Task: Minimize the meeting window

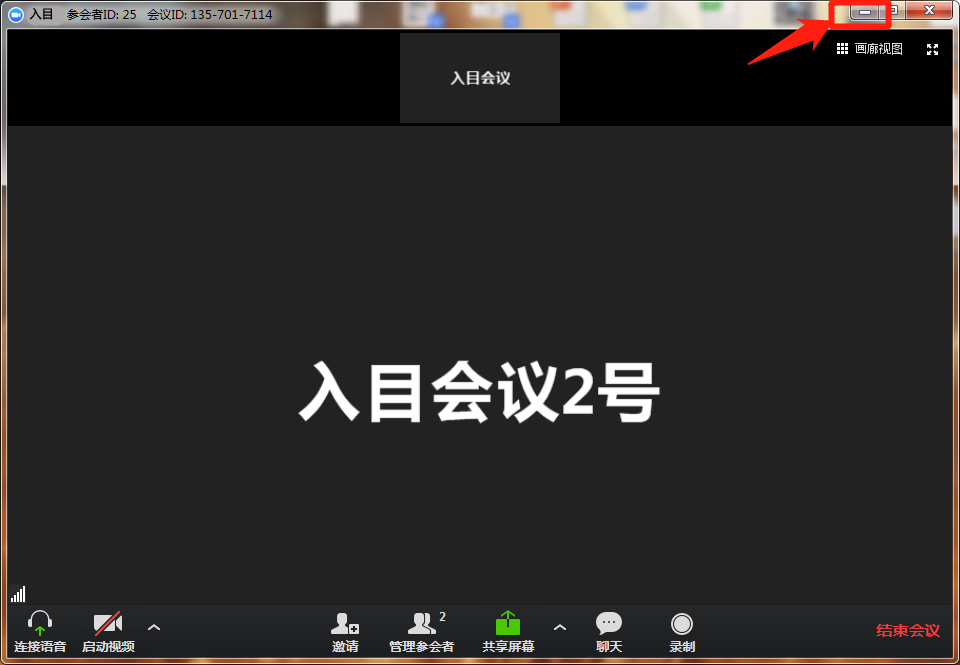Action: (x=865, y=11)
